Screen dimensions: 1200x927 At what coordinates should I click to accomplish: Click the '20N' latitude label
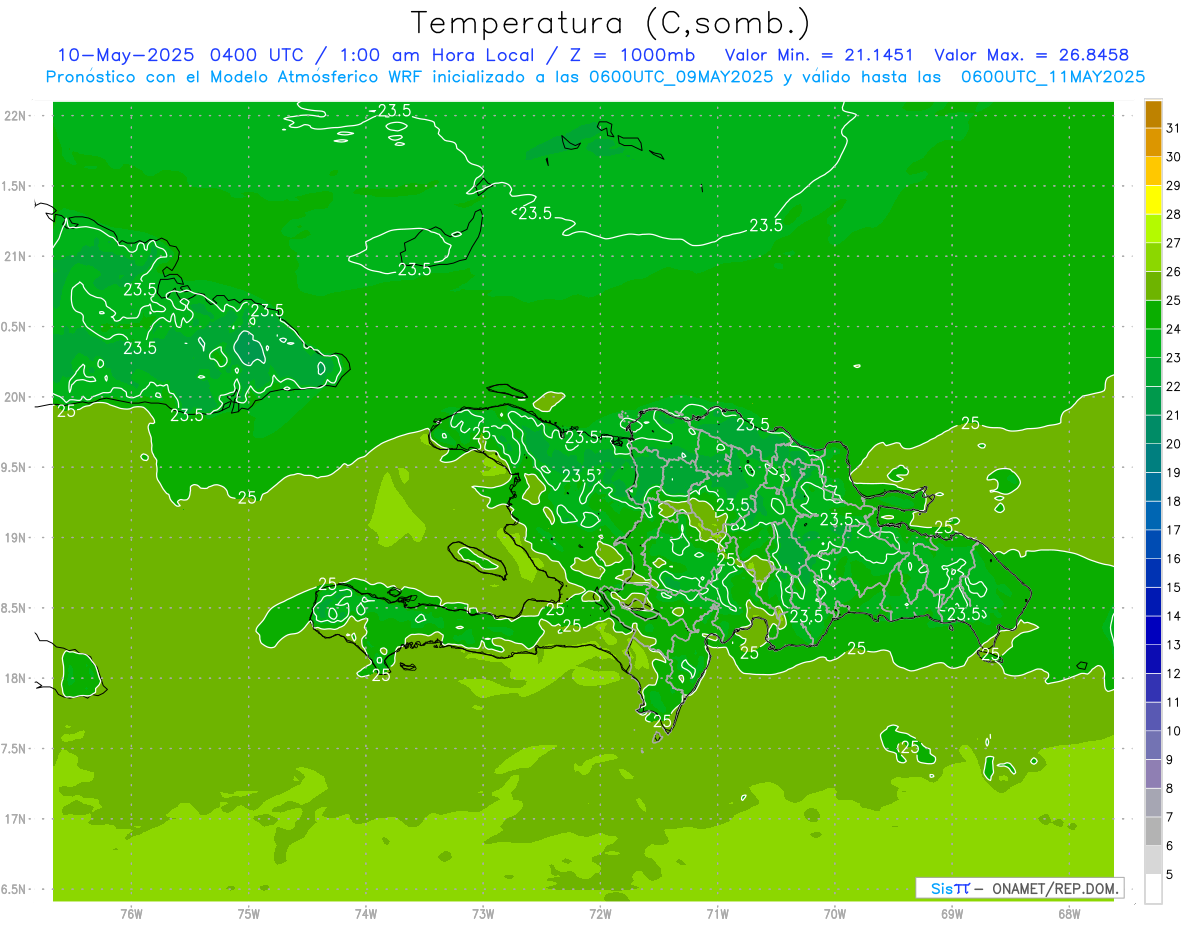pos(16,397)
